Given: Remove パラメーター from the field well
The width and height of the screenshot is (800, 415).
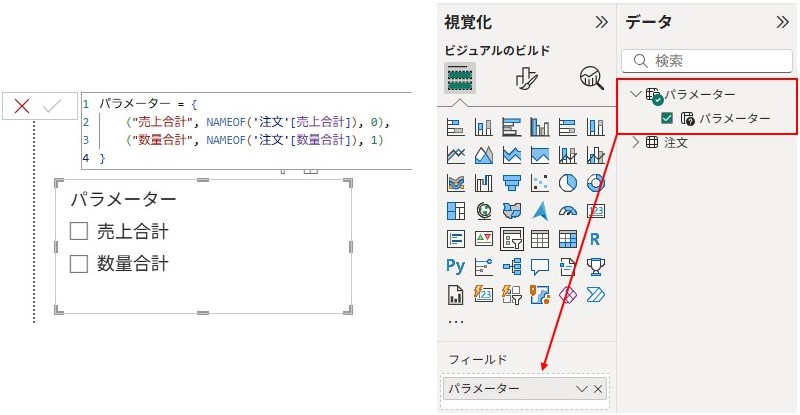Looking at the screenshot, I should click(x=598, y=389).
